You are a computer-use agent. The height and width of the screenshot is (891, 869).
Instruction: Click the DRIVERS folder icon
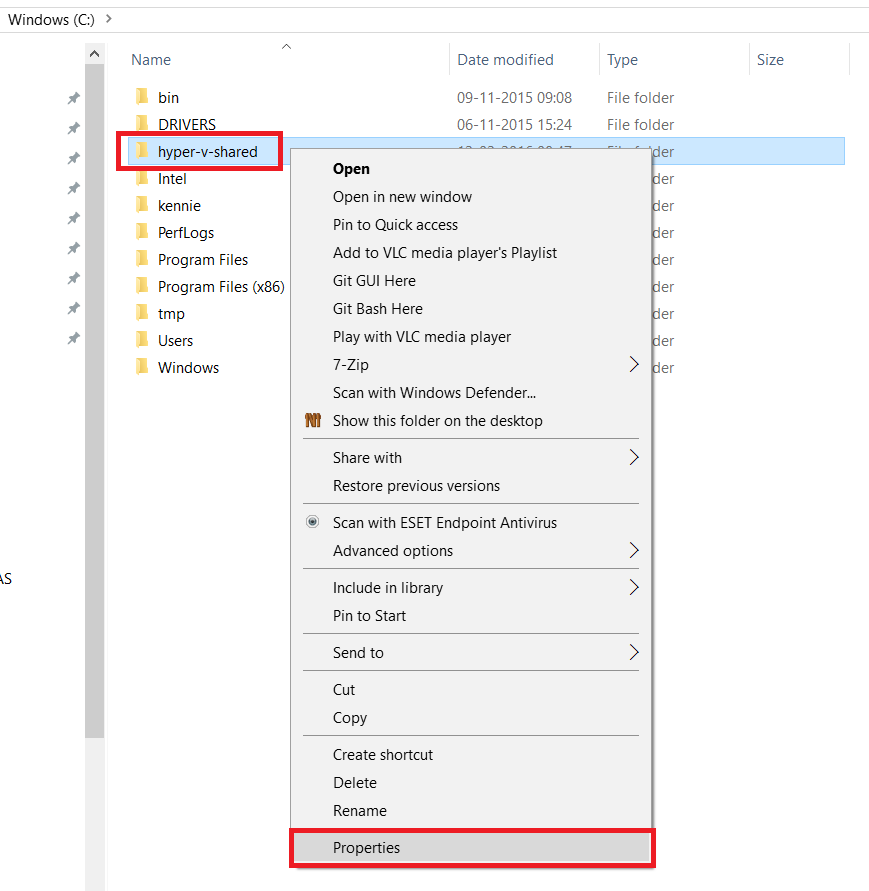[x=141, y=125]
